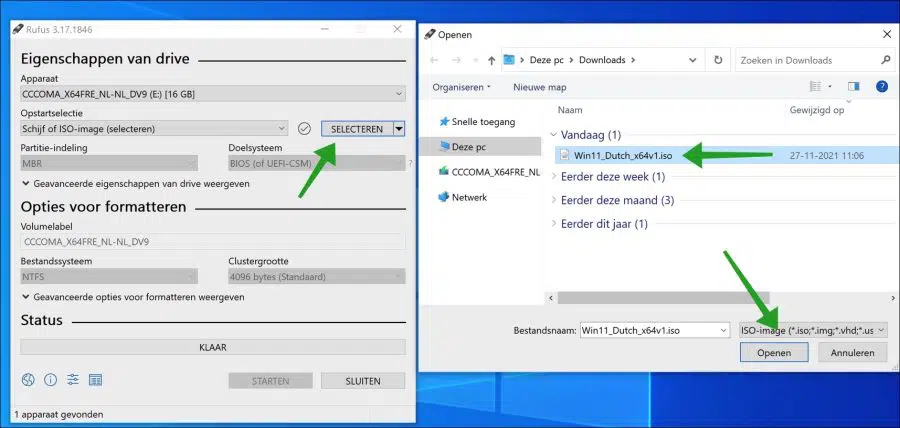Select Netwerk in navigation pane
Image resolution: width=900 pixels, height=428 pixels.
pyautogui.click(x=463, y=197)
